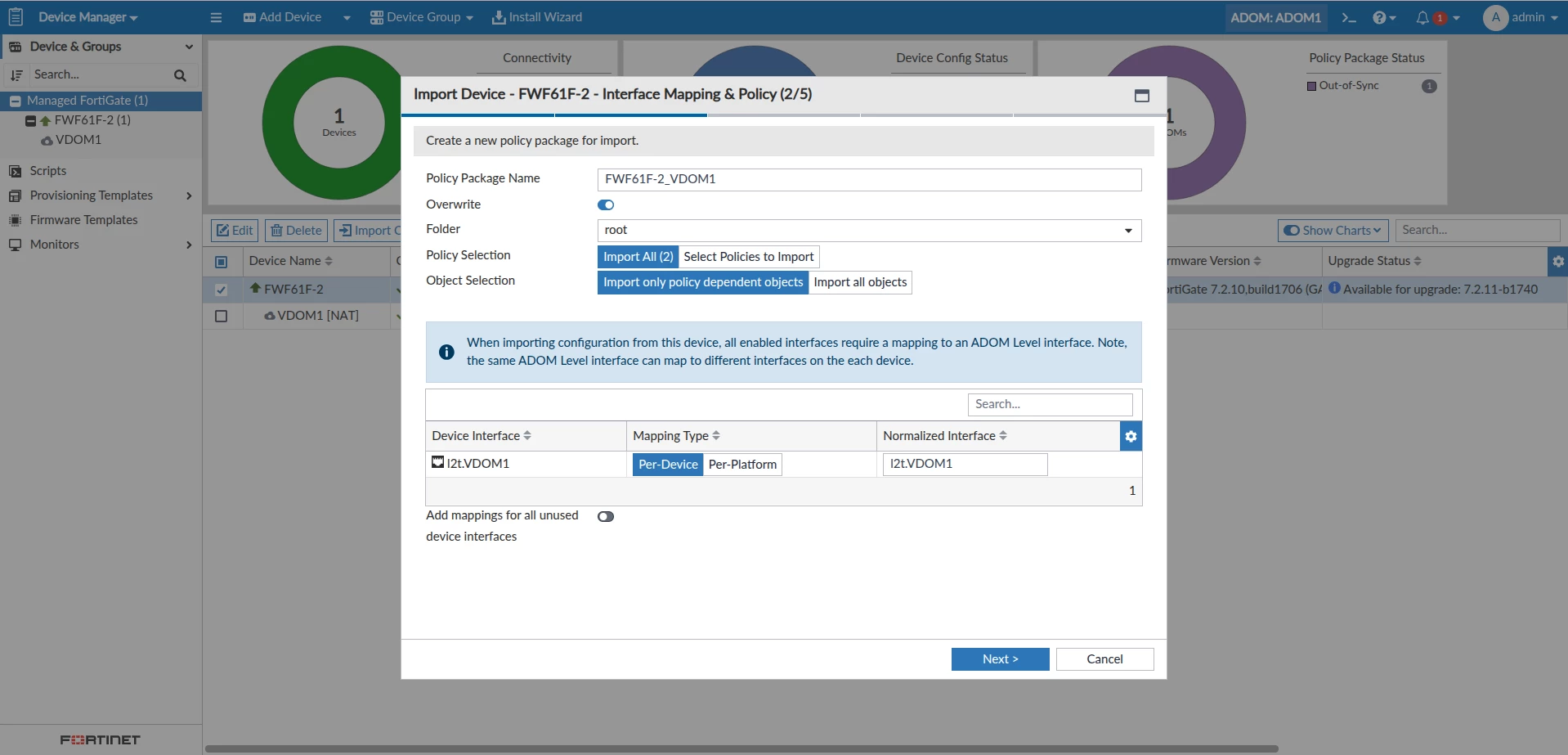Screen dimensions: 1568x755
Task: Click the admin user avatar
Action: [x=1495, y=17]
